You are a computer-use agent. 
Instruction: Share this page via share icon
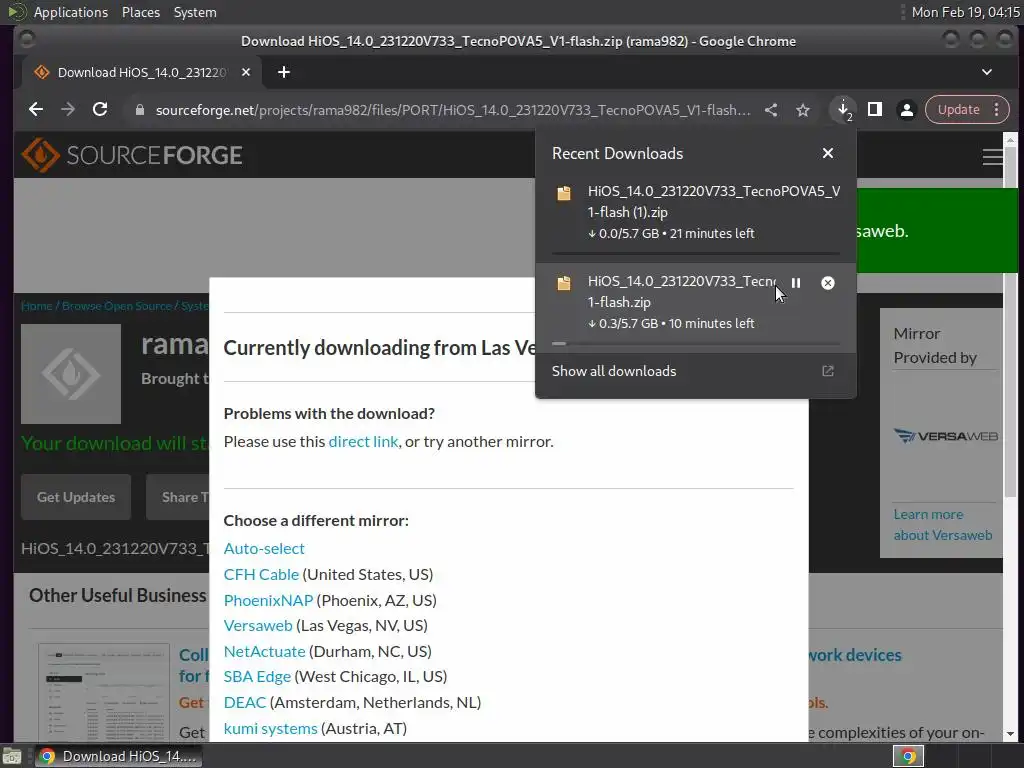coord(771,110)
